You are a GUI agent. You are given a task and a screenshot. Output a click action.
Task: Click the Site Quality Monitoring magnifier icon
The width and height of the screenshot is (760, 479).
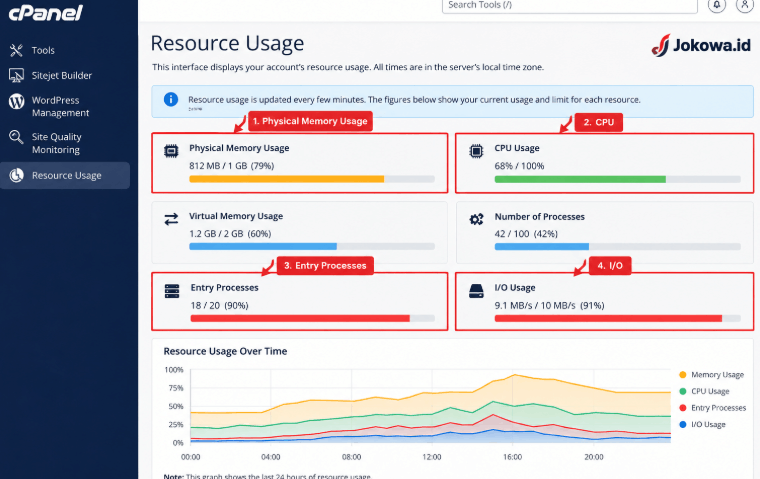16,137
